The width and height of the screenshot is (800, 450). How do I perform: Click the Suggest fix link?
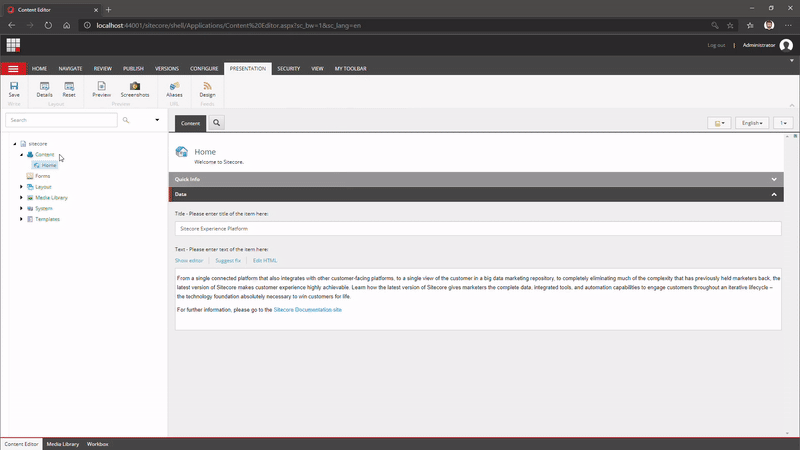coord(228,261)
